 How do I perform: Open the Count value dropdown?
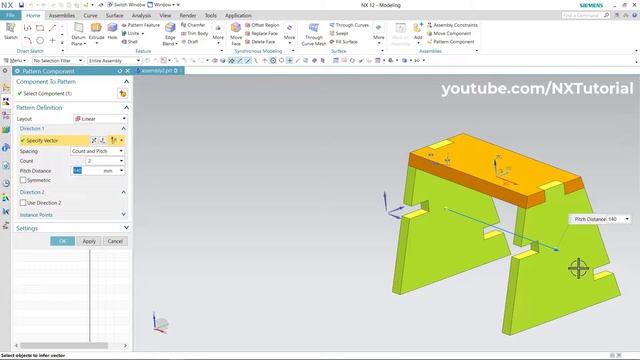(x=121, y=161)
